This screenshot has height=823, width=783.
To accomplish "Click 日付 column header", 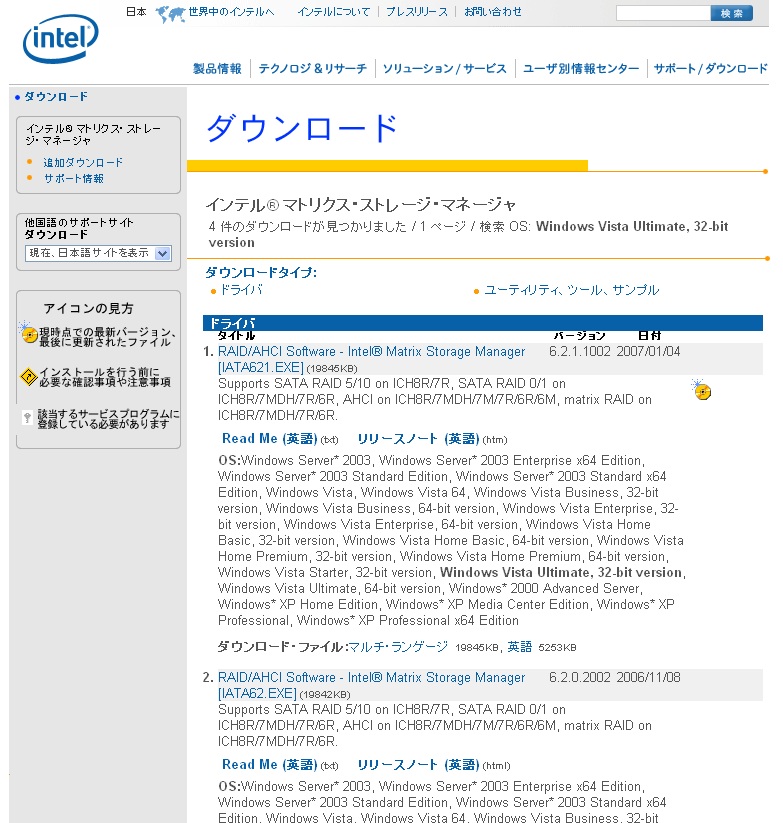I will (649, 335).
